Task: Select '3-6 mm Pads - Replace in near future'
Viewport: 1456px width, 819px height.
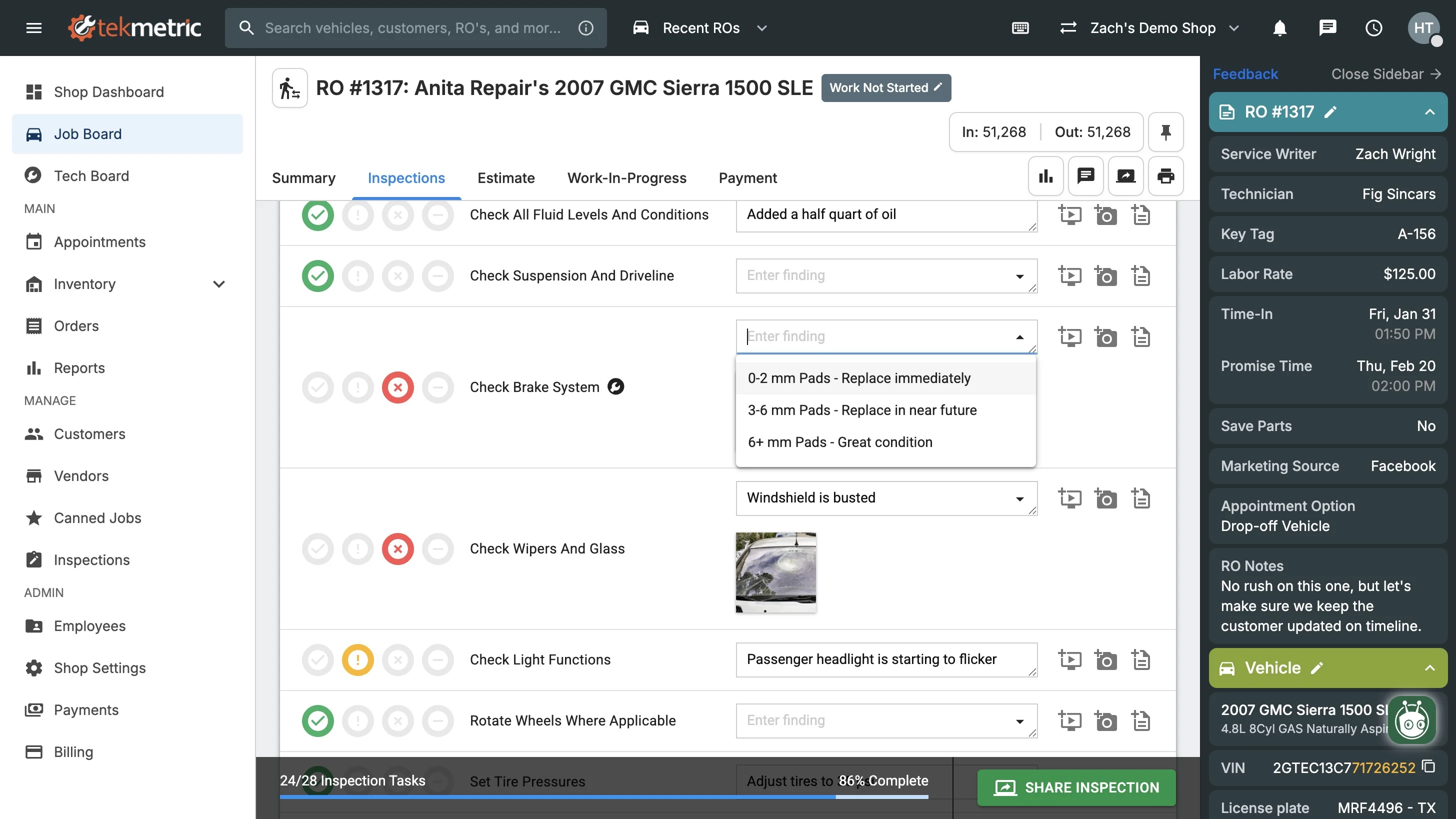Action: (862, 410)
